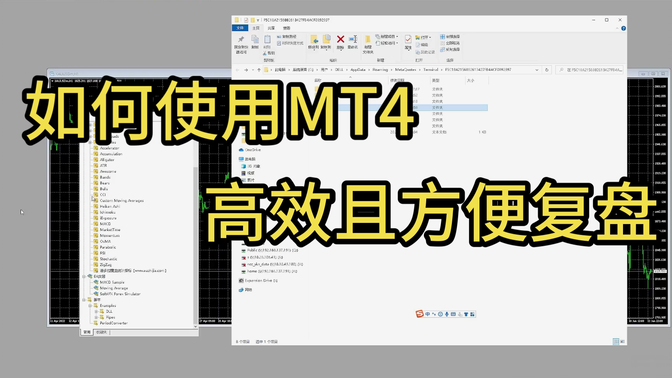The width and height of the screenshot is (672, 378).
Task: Collapse the Examples folder in navigator
Action: (90, 306)
